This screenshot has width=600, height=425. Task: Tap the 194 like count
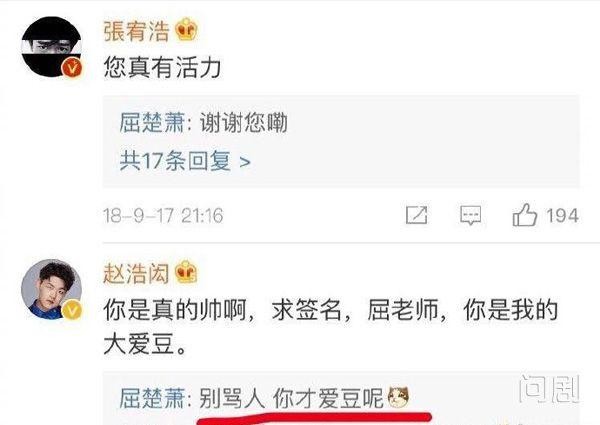click(x=562, y=216)
